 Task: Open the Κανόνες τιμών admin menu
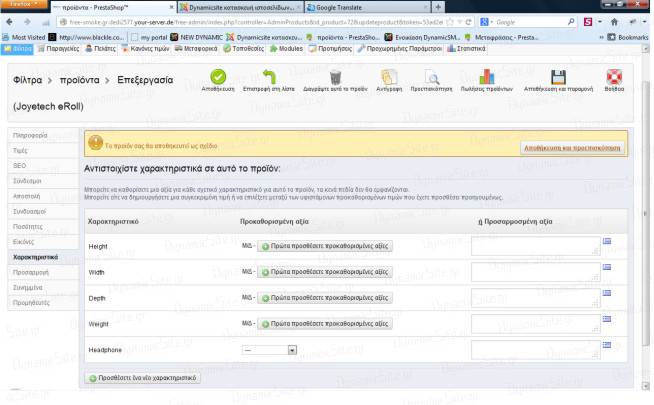[x=146, y=49]
